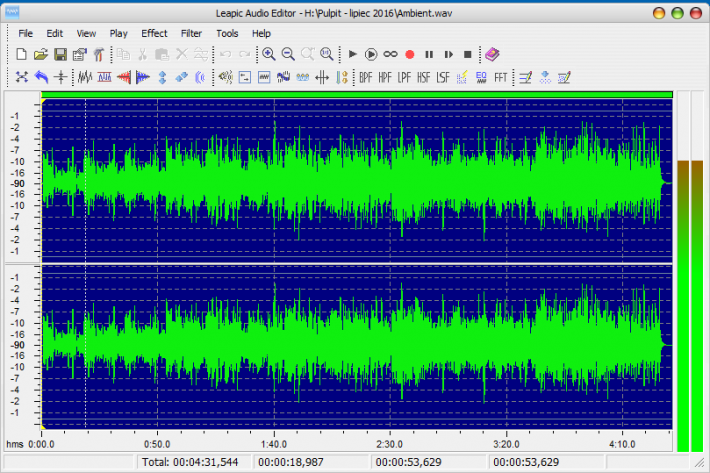710x473 pixels.
Task: Click the green overview bar above the waveform
Action: coord(357,95)
